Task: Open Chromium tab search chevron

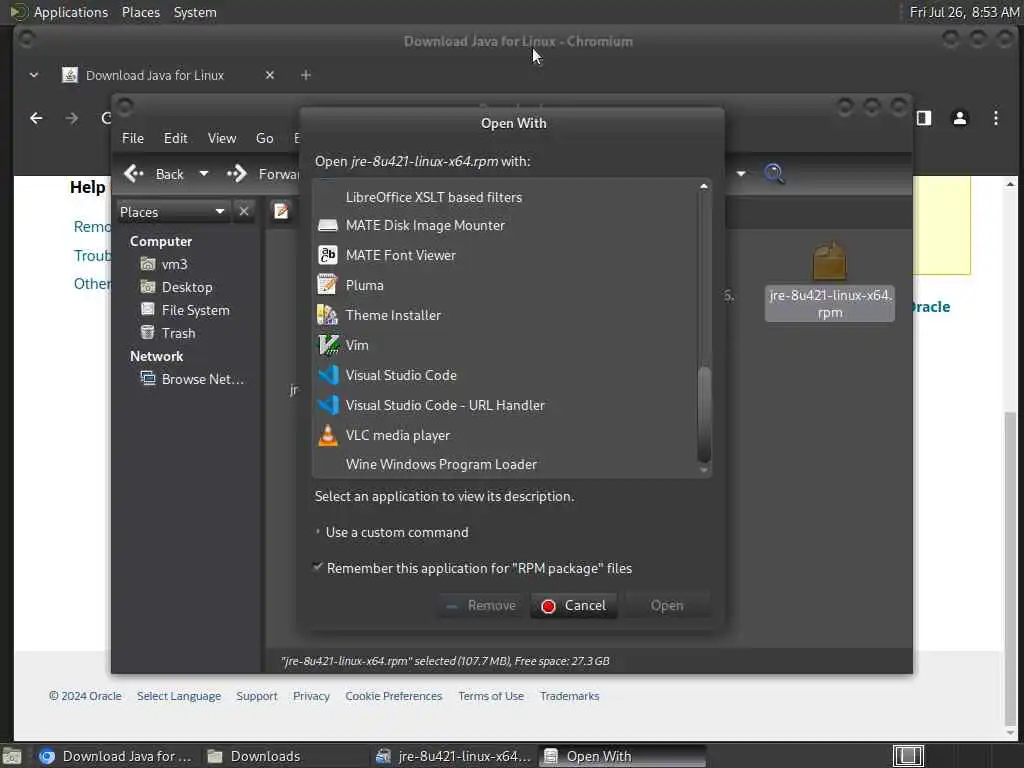Action: pos(34,75)
